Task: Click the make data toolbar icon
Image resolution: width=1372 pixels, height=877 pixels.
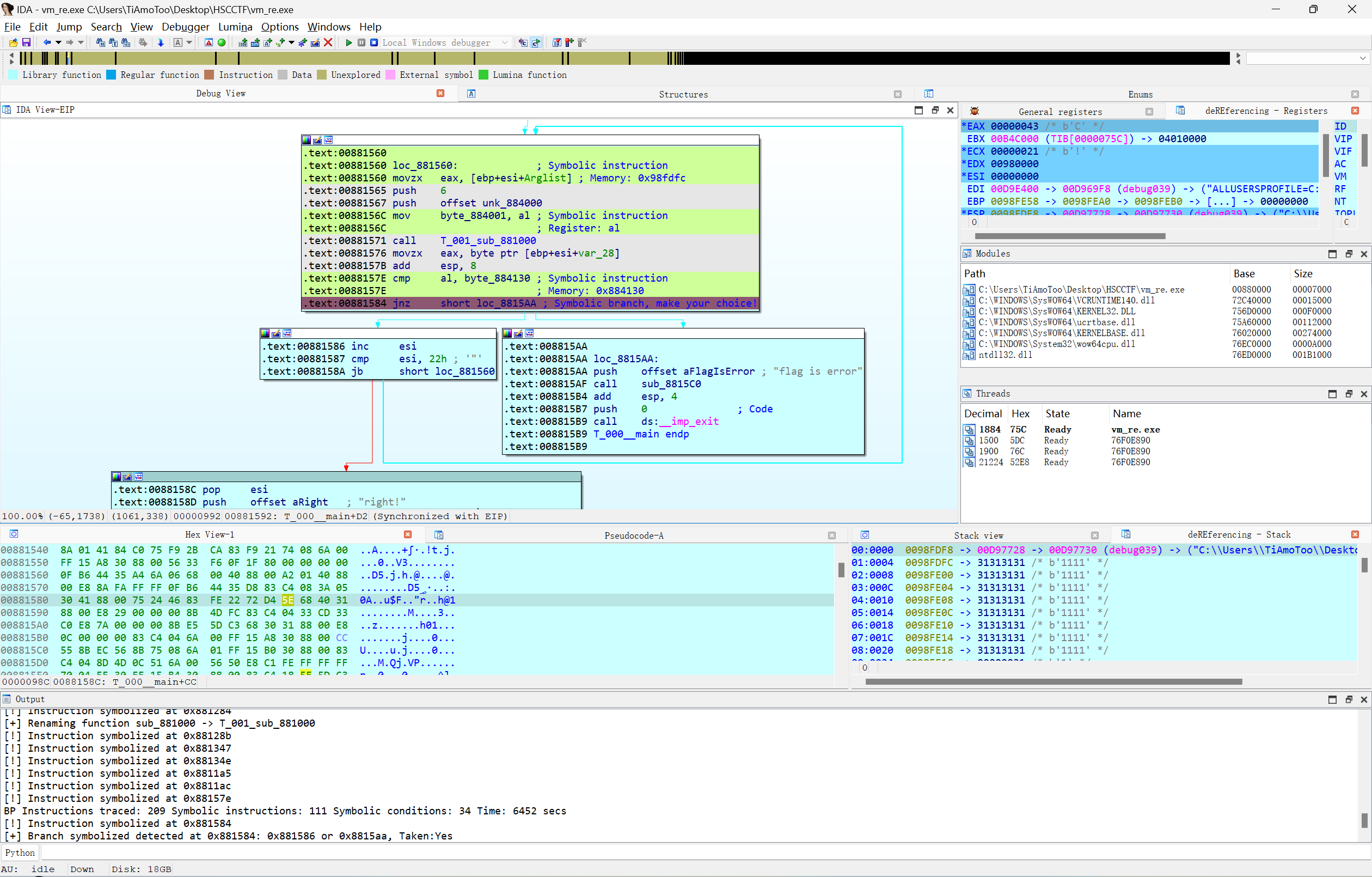Action: (255, 42)
